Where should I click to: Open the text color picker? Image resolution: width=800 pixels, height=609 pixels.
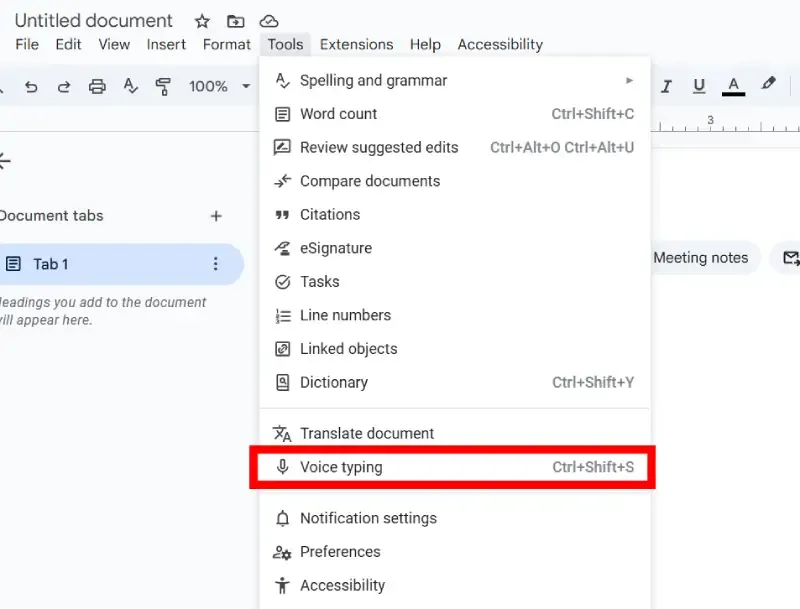tap(734, 86)
